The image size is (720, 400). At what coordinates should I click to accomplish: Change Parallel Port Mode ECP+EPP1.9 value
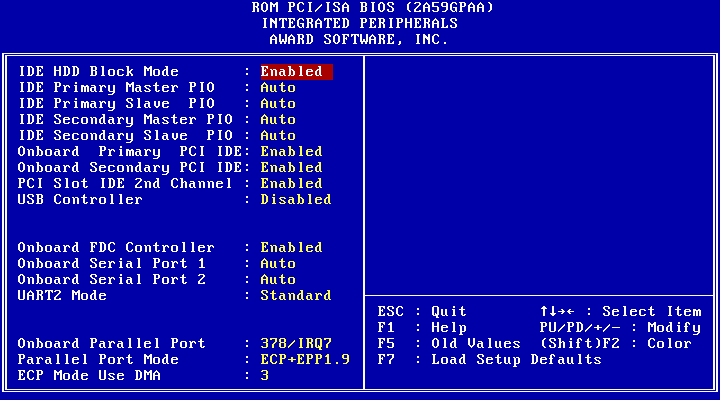pyautogui.click(x=305, y=360)
